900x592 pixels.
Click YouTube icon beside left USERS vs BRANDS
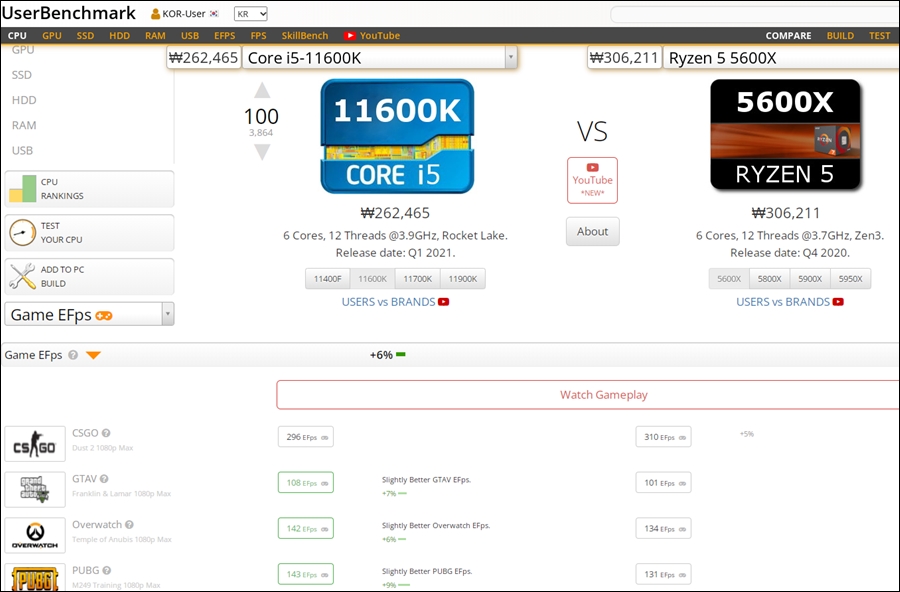[x=444, y=302]
